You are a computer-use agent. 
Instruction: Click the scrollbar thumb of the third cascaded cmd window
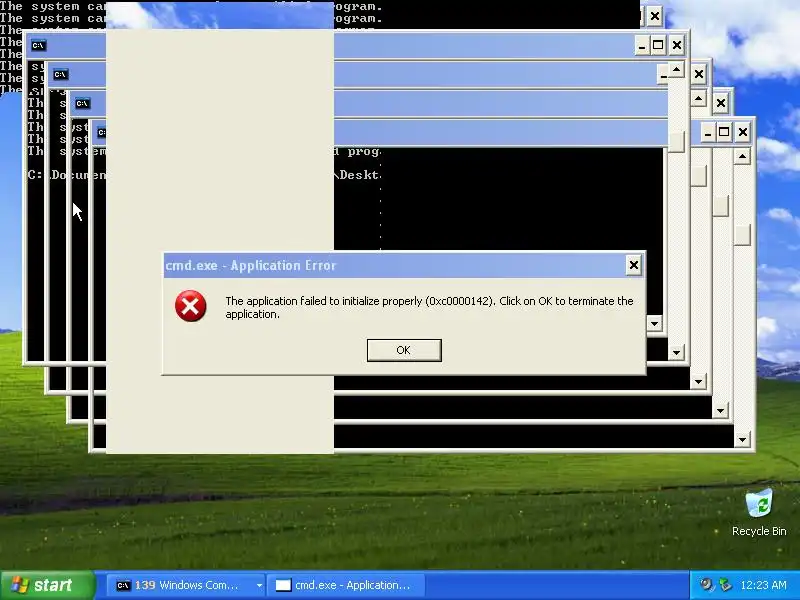(720, 206)
